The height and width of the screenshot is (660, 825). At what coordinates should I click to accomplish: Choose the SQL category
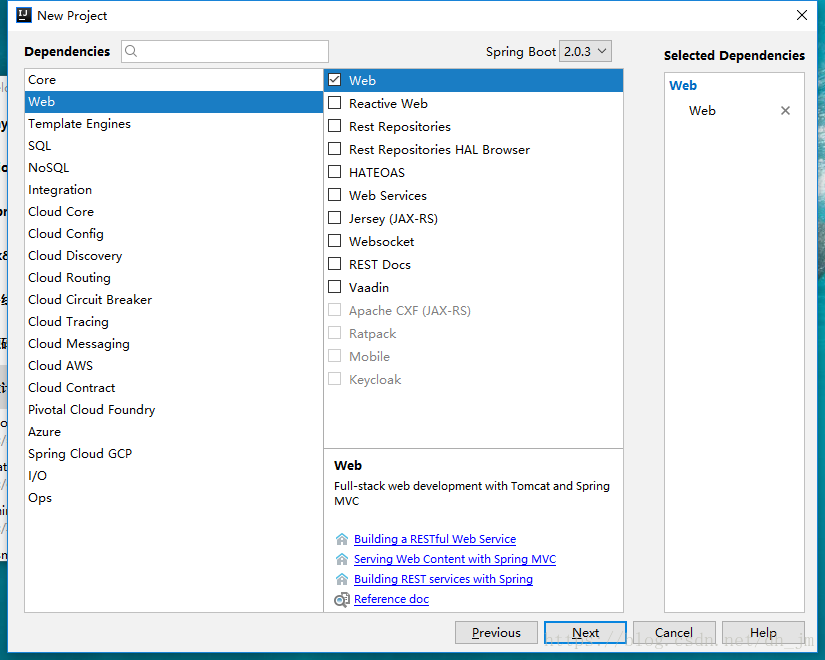coord(174,146)
